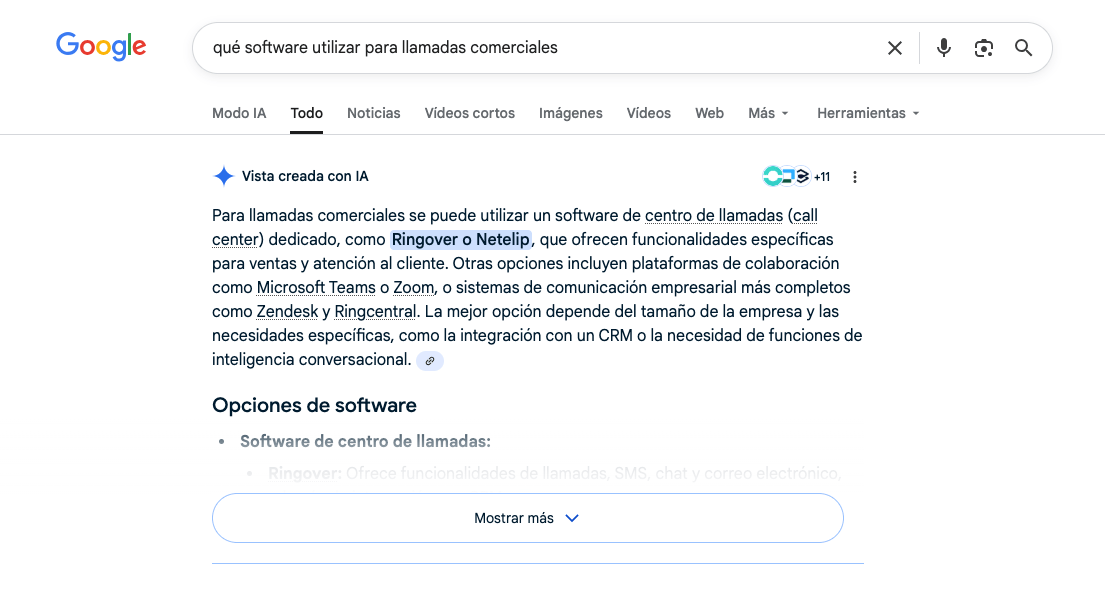The width and height of the screenshot is (1105, 590).
Task: Open the Vídeos cortos tab
Action: [x=469, y=113]
